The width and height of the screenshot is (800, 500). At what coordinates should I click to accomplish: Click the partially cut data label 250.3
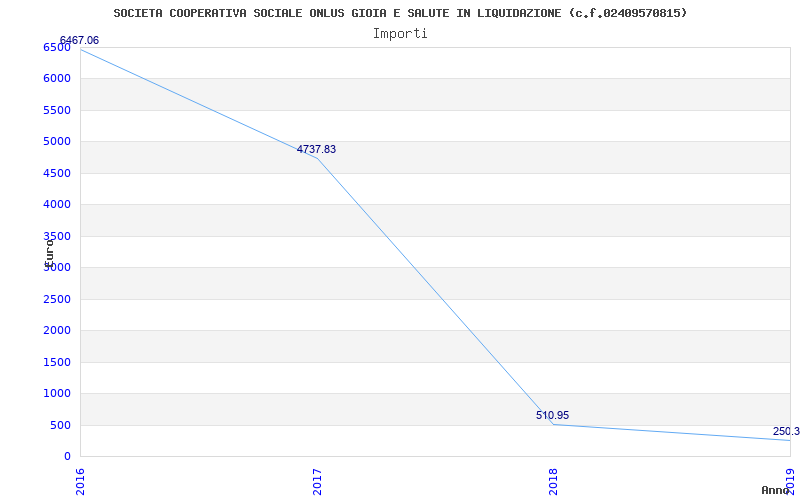786,431
